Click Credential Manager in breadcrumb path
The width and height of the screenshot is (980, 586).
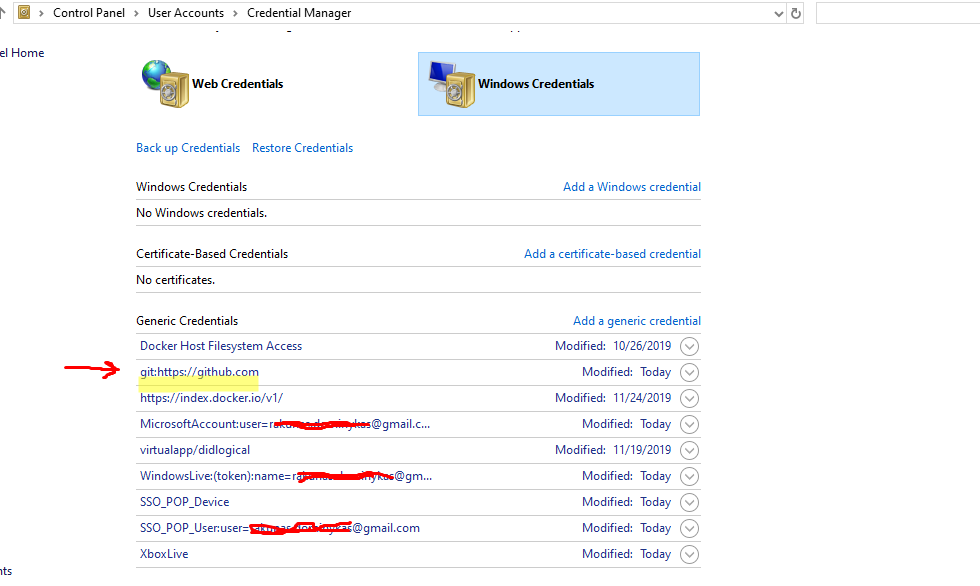[299, 13]
